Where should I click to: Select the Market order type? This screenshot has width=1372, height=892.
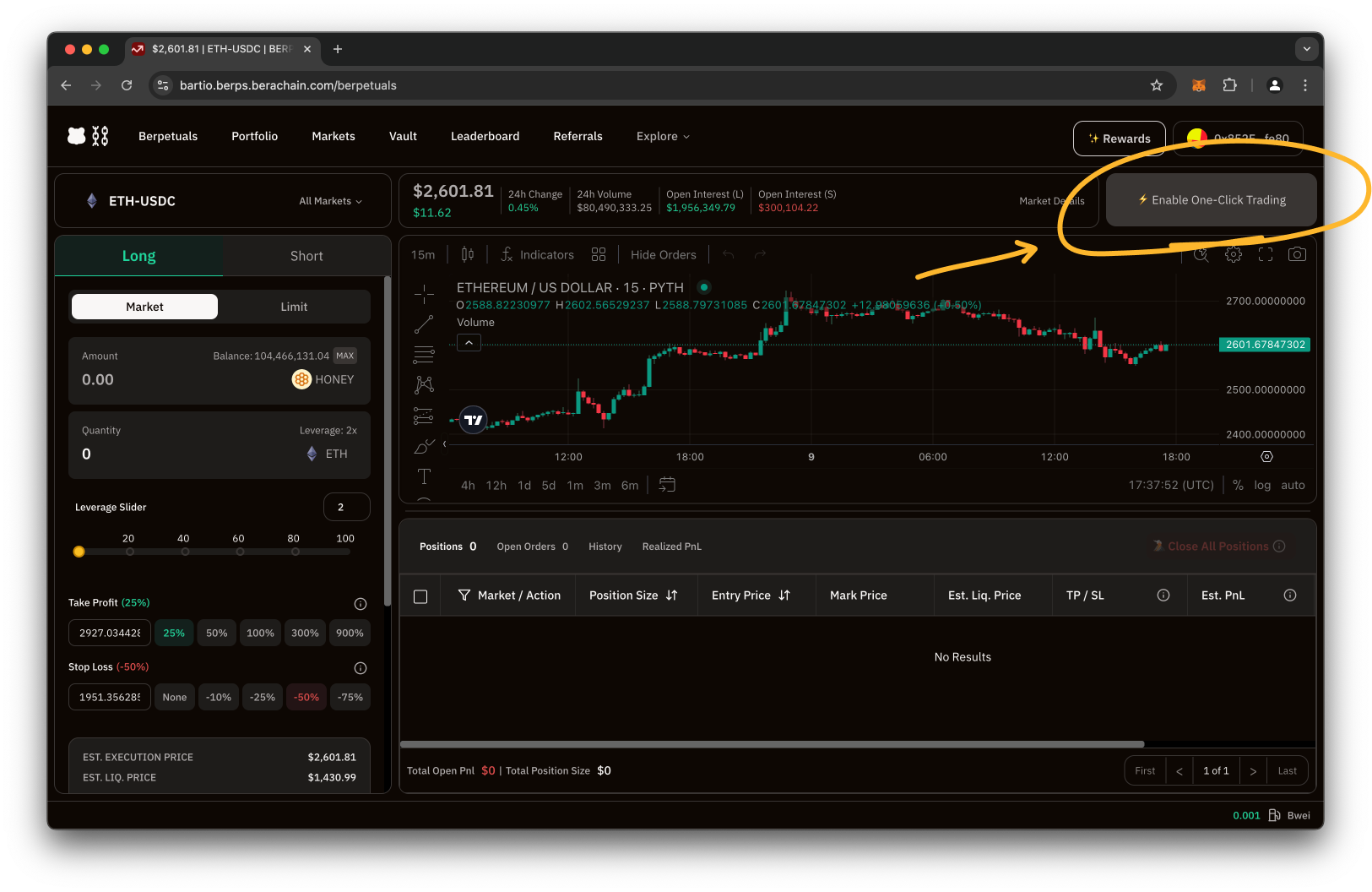pos(144,307)
